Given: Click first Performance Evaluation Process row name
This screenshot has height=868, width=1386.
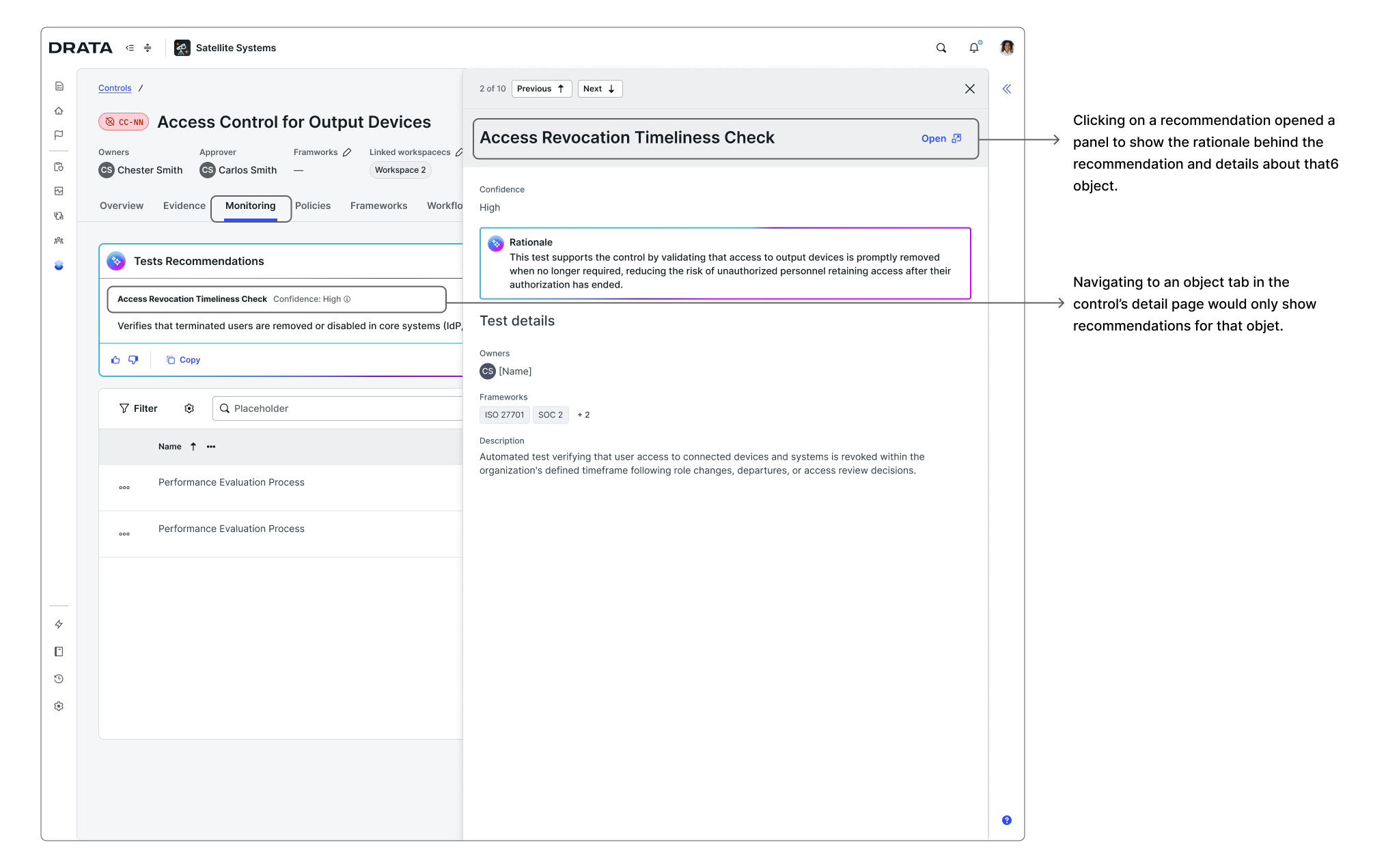Looking at the screenshot, I should (x=232, y=482).
